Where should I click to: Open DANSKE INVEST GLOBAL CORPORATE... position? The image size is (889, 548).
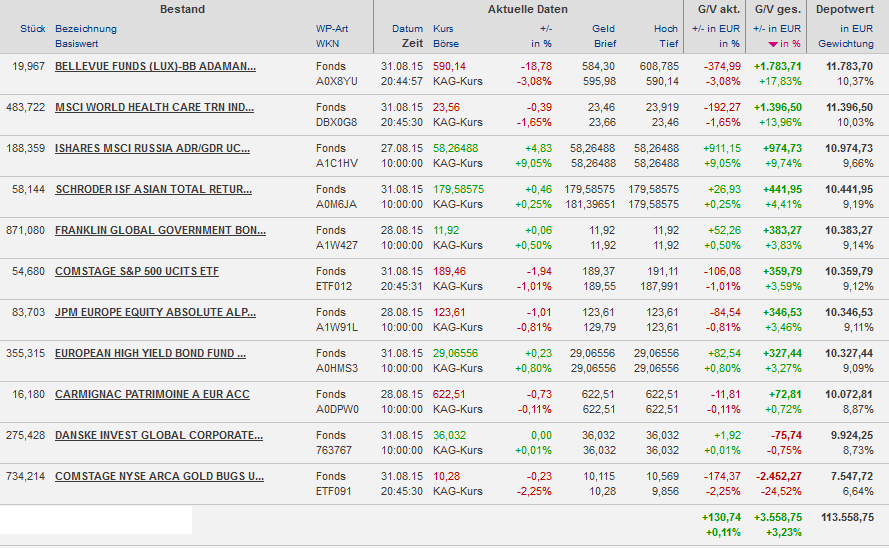159,435
